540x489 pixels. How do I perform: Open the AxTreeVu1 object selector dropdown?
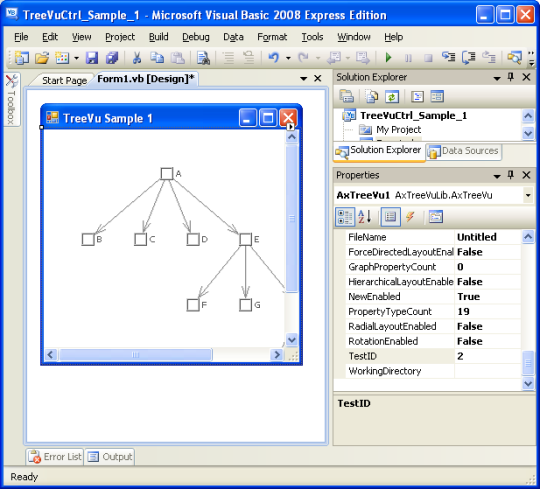(x=528, y=196)
